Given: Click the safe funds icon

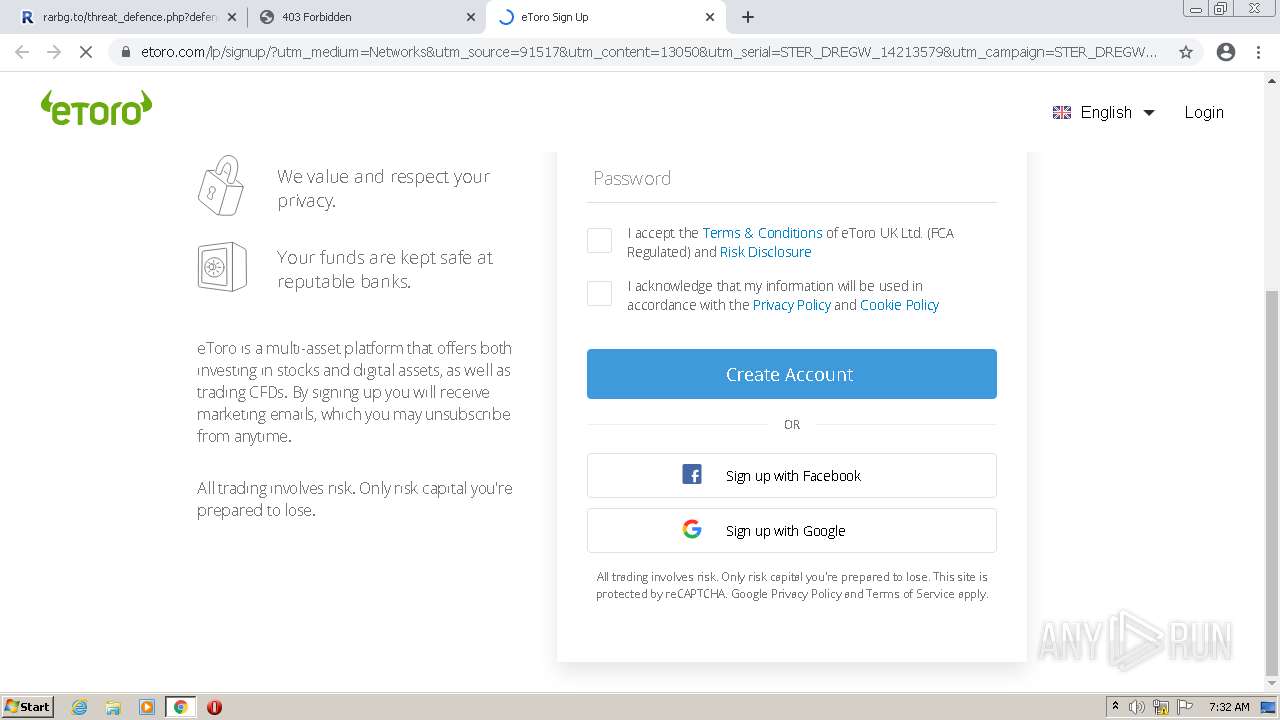Looking at the screenshot, I should [222, 267].
